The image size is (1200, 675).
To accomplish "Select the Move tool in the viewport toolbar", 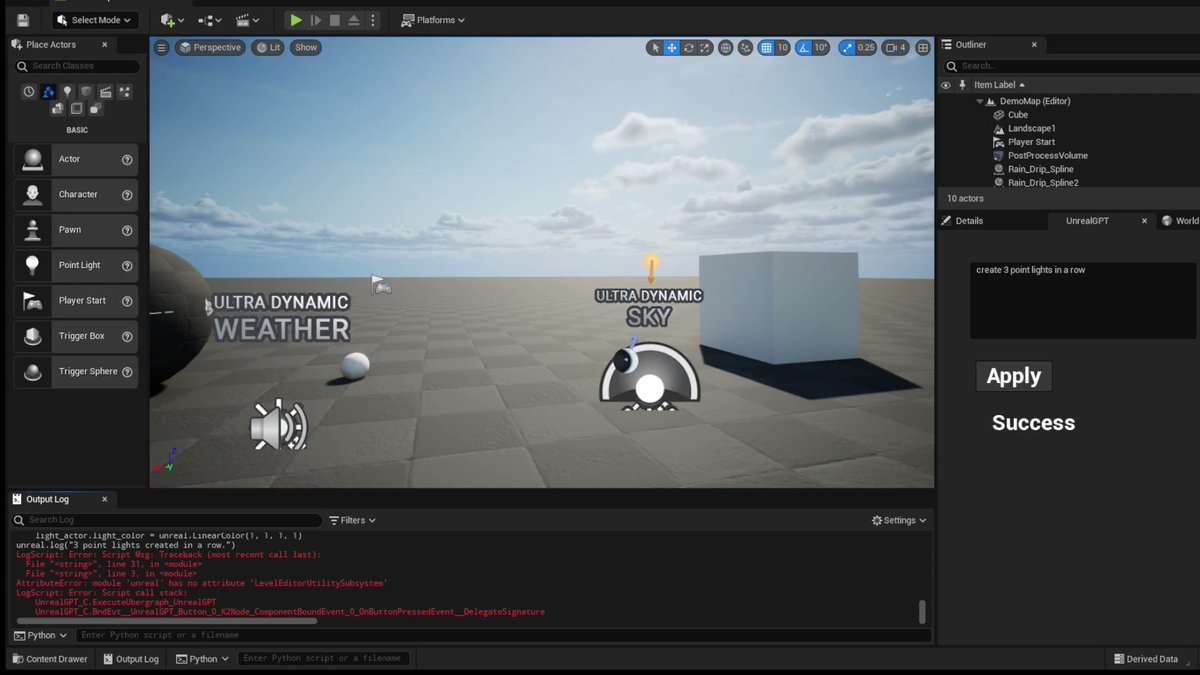I will coord(671,47).
